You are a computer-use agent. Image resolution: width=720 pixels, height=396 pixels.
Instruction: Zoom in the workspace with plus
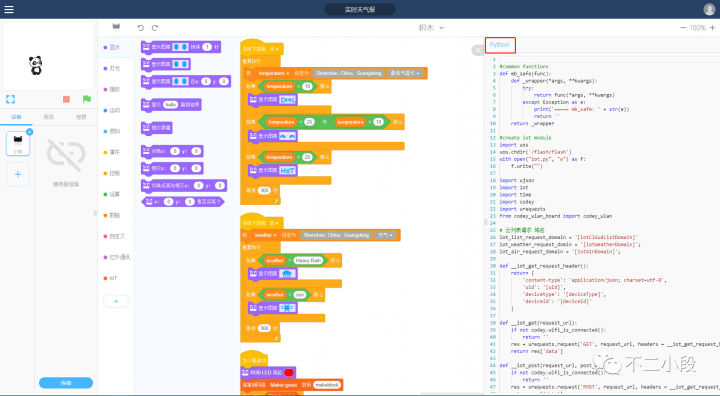712,28
